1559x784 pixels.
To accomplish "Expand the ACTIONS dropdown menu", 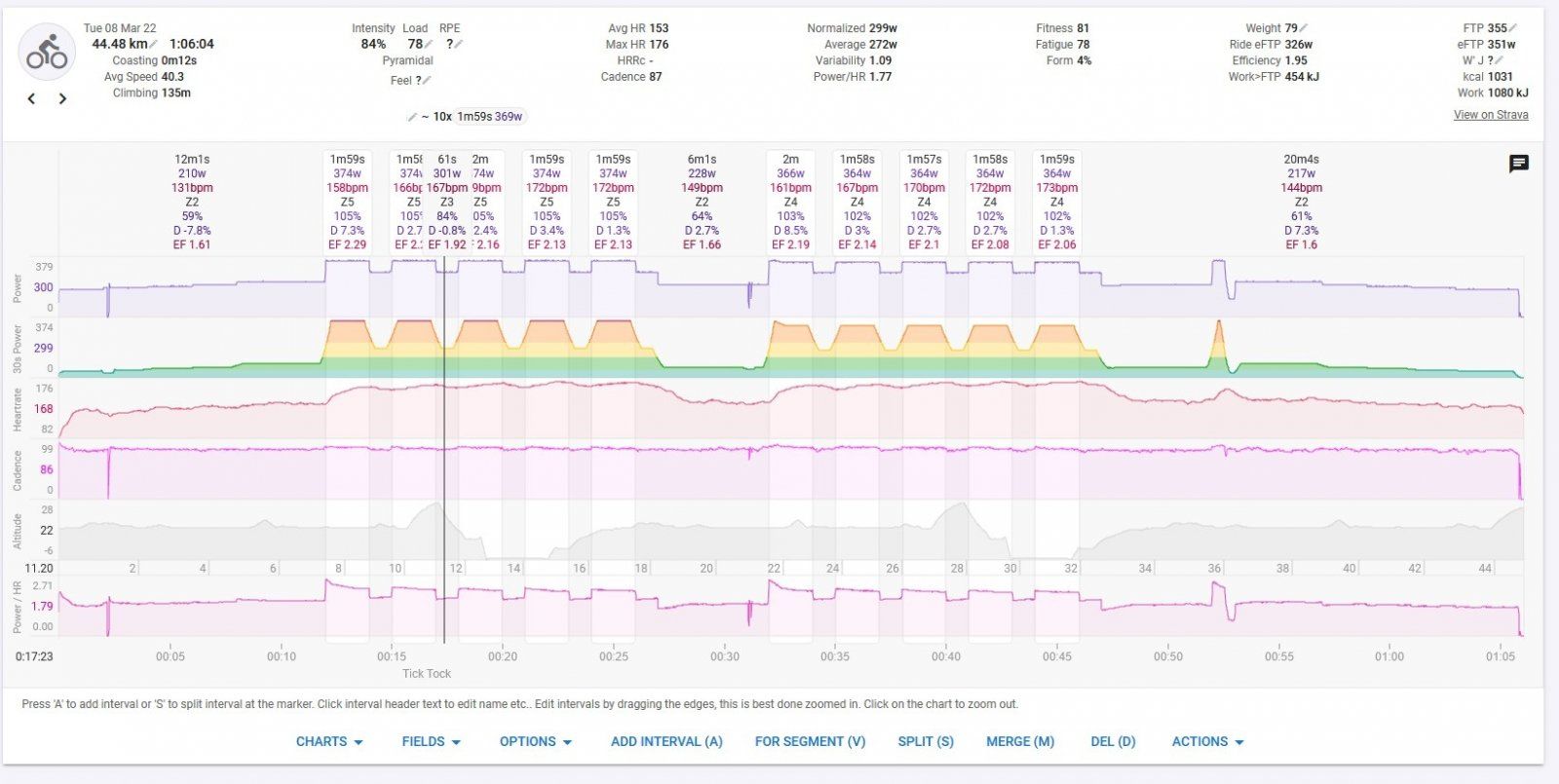I will (1207, 741).
